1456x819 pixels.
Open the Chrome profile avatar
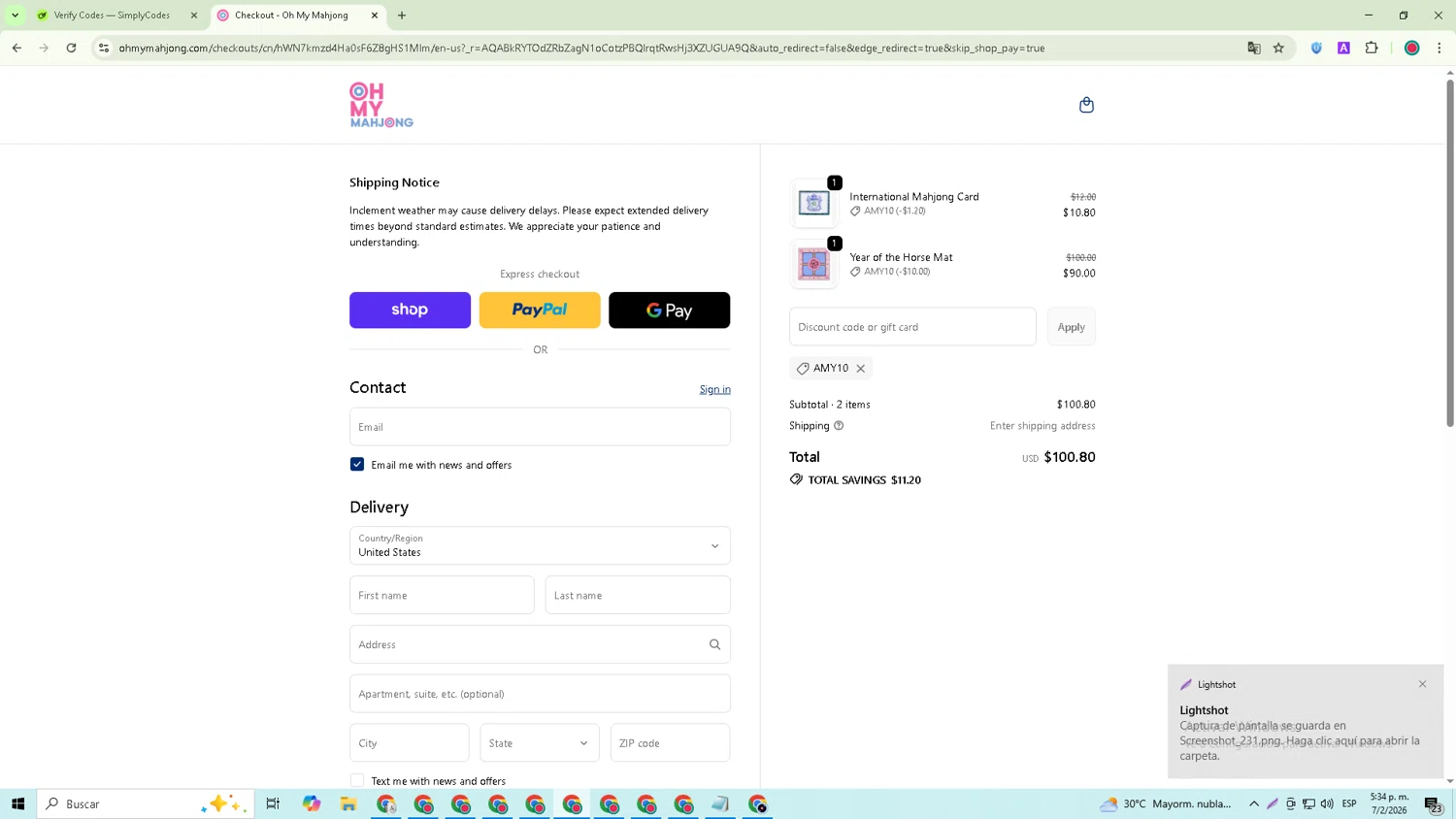tap(1411, 48)
